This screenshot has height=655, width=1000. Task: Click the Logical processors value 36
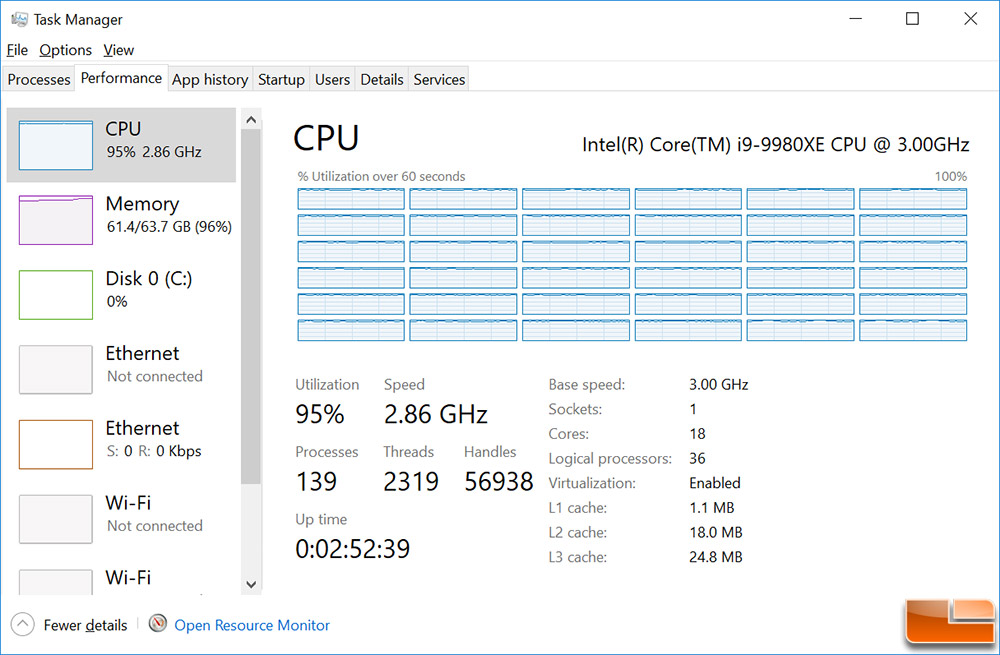[x=697, y=459]
